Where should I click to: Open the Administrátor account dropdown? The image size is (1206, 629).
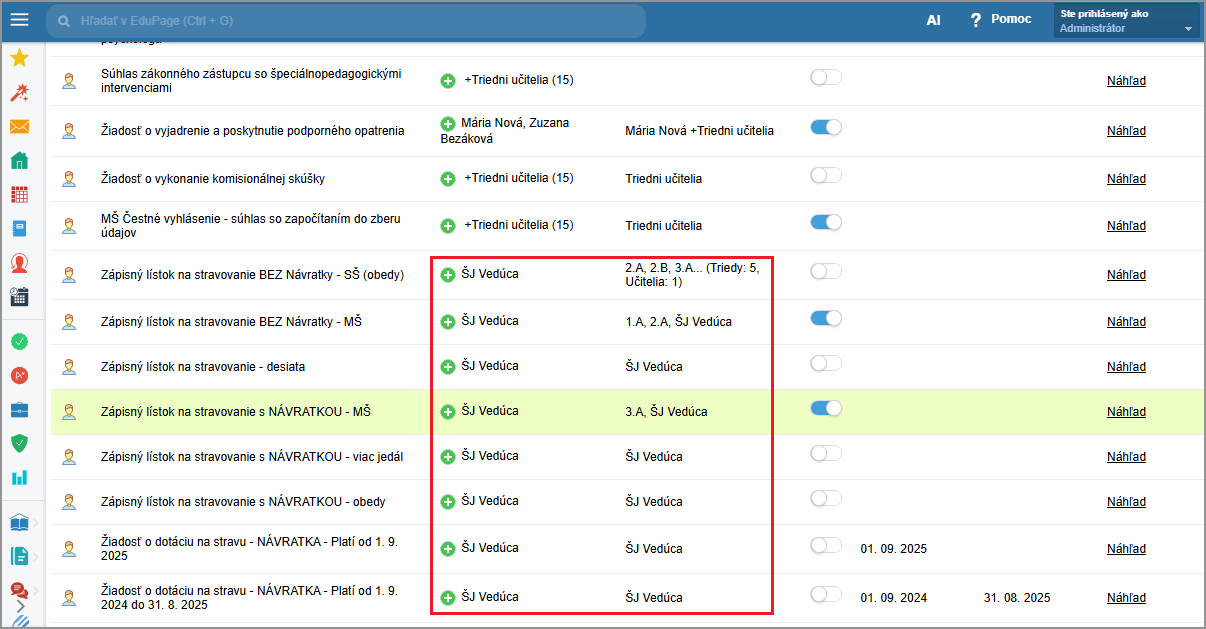1126,21
